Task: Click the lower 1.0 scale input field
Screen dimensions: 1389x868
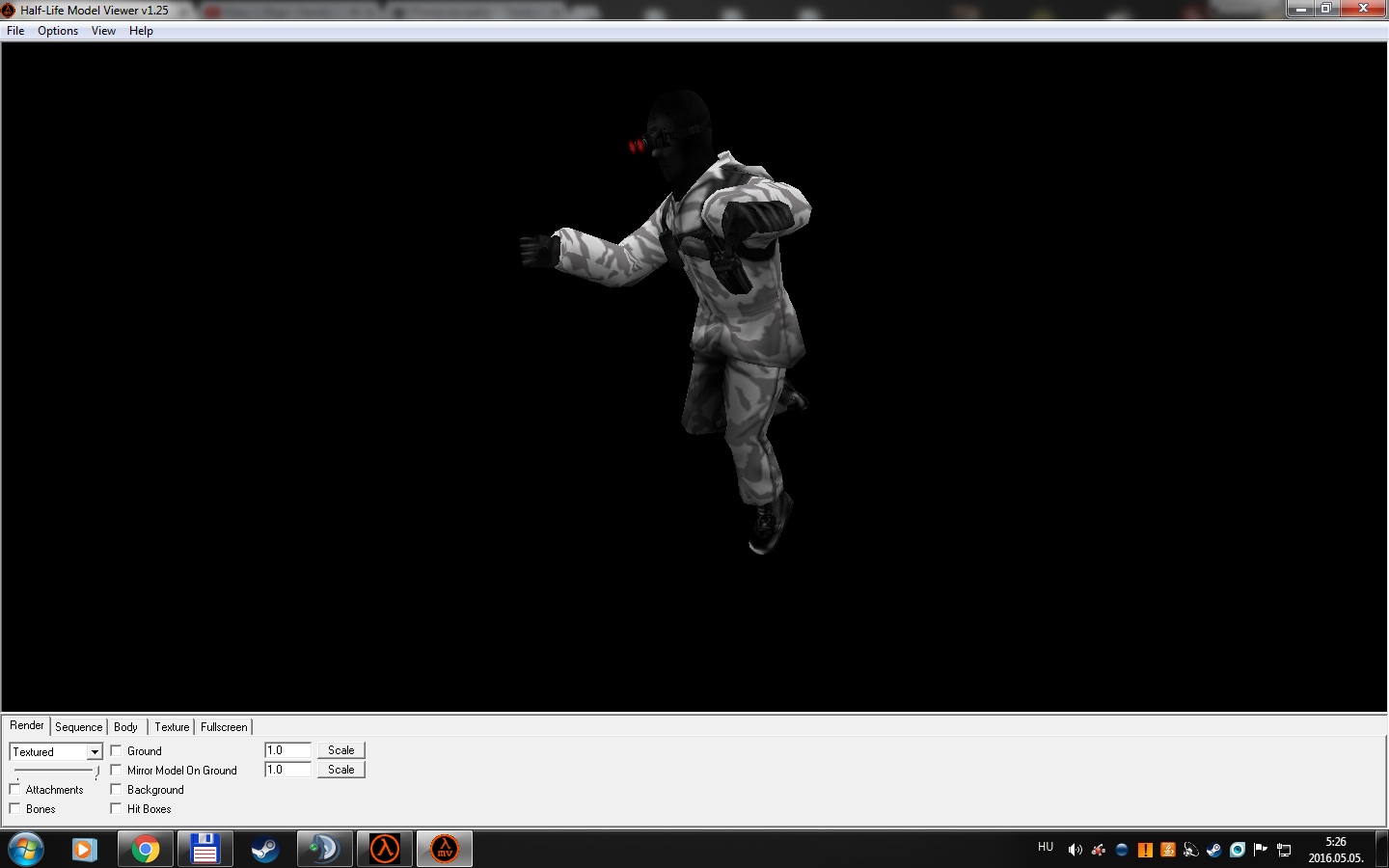Action: [x=287, y=770]
